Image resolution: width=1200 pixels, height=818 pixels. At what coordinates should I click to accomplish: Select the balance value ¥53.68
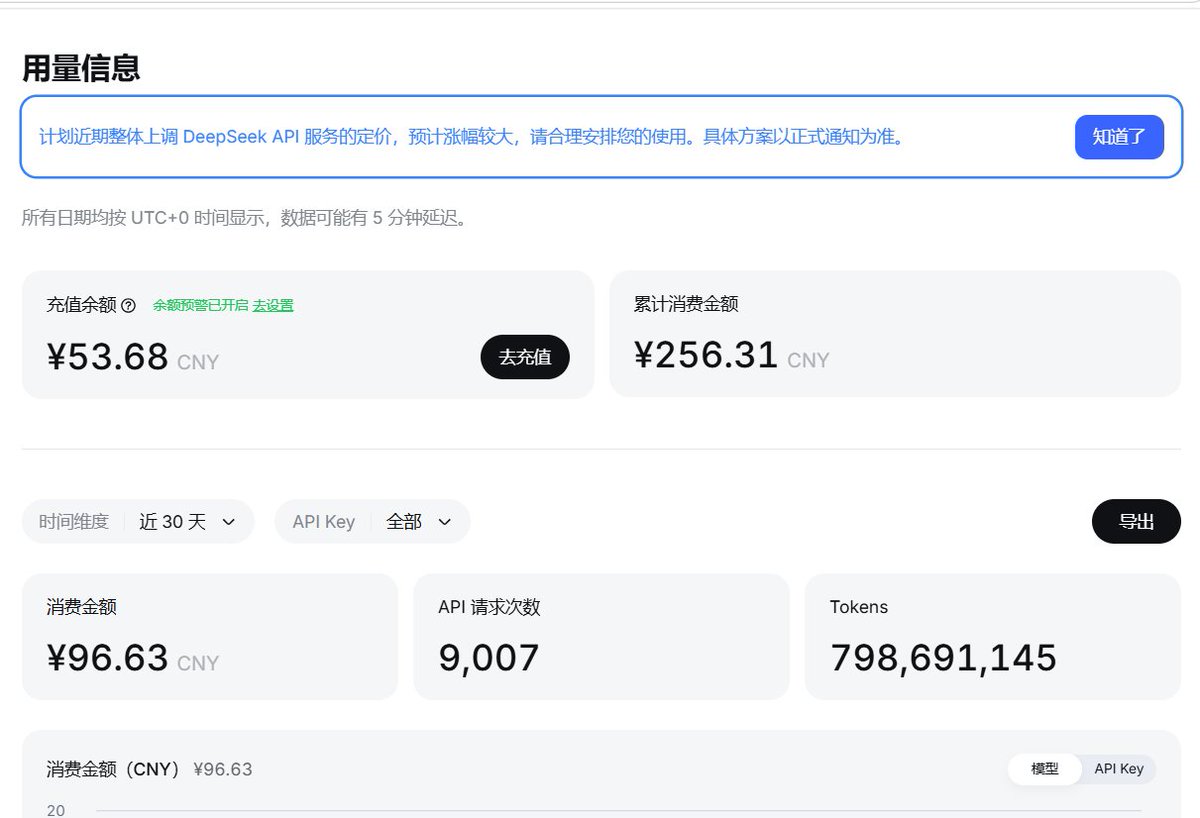108,356
